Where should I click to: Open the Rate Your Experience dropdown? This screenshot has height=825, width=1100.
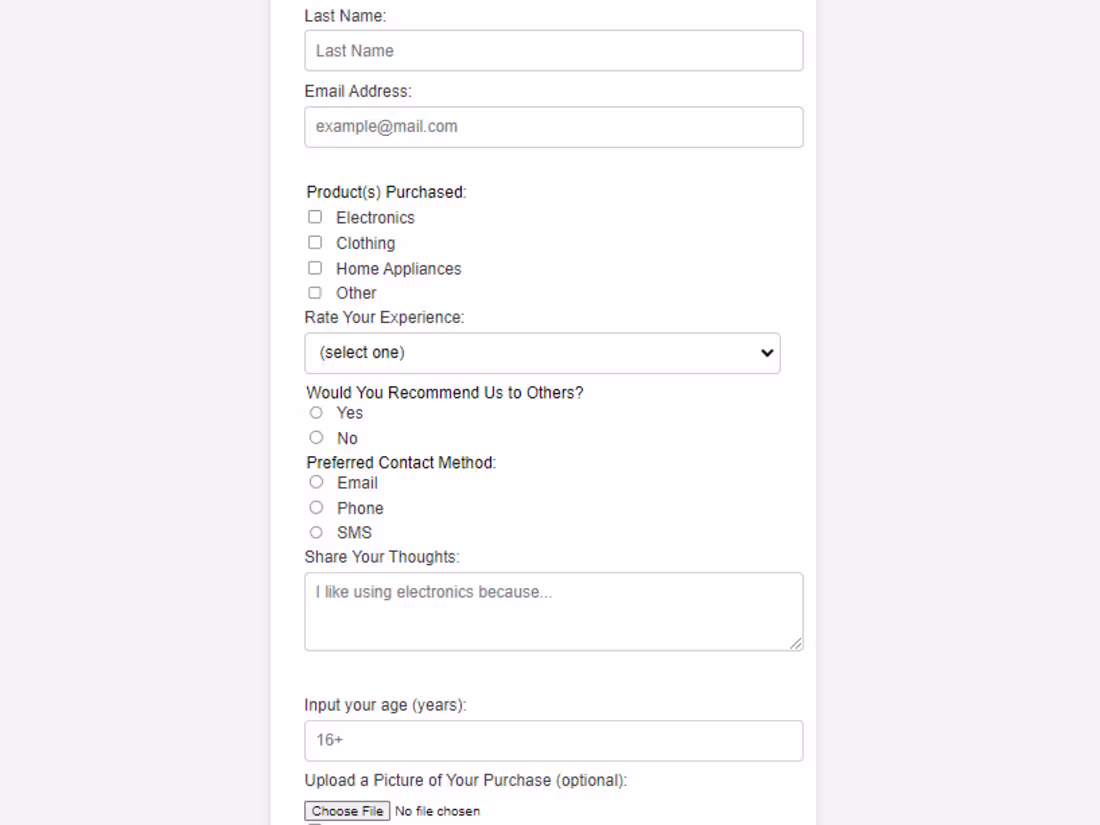[x=543, y=353]
